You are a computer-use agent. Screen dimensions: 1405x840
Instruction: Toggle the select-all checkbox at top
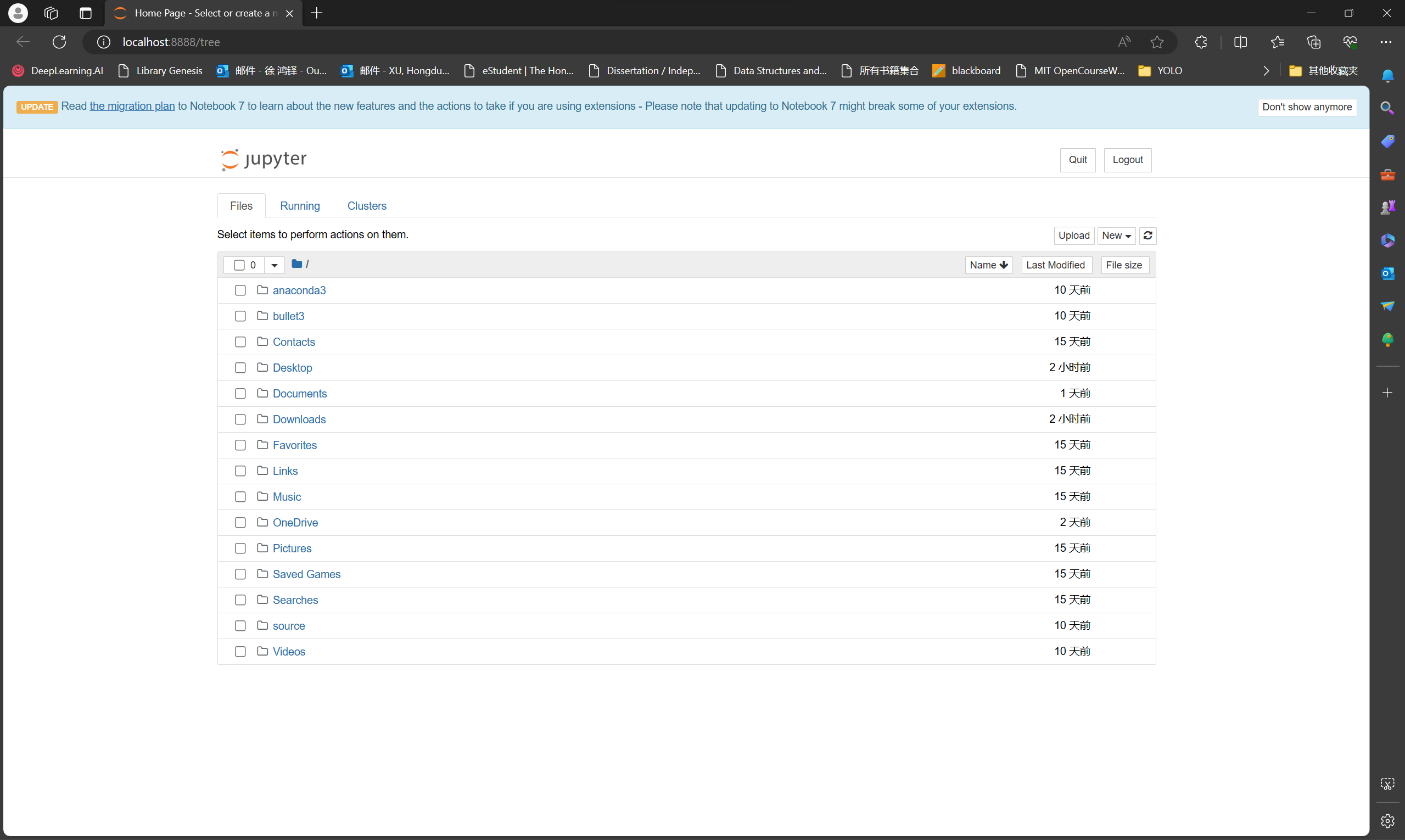tap(239, 265)
